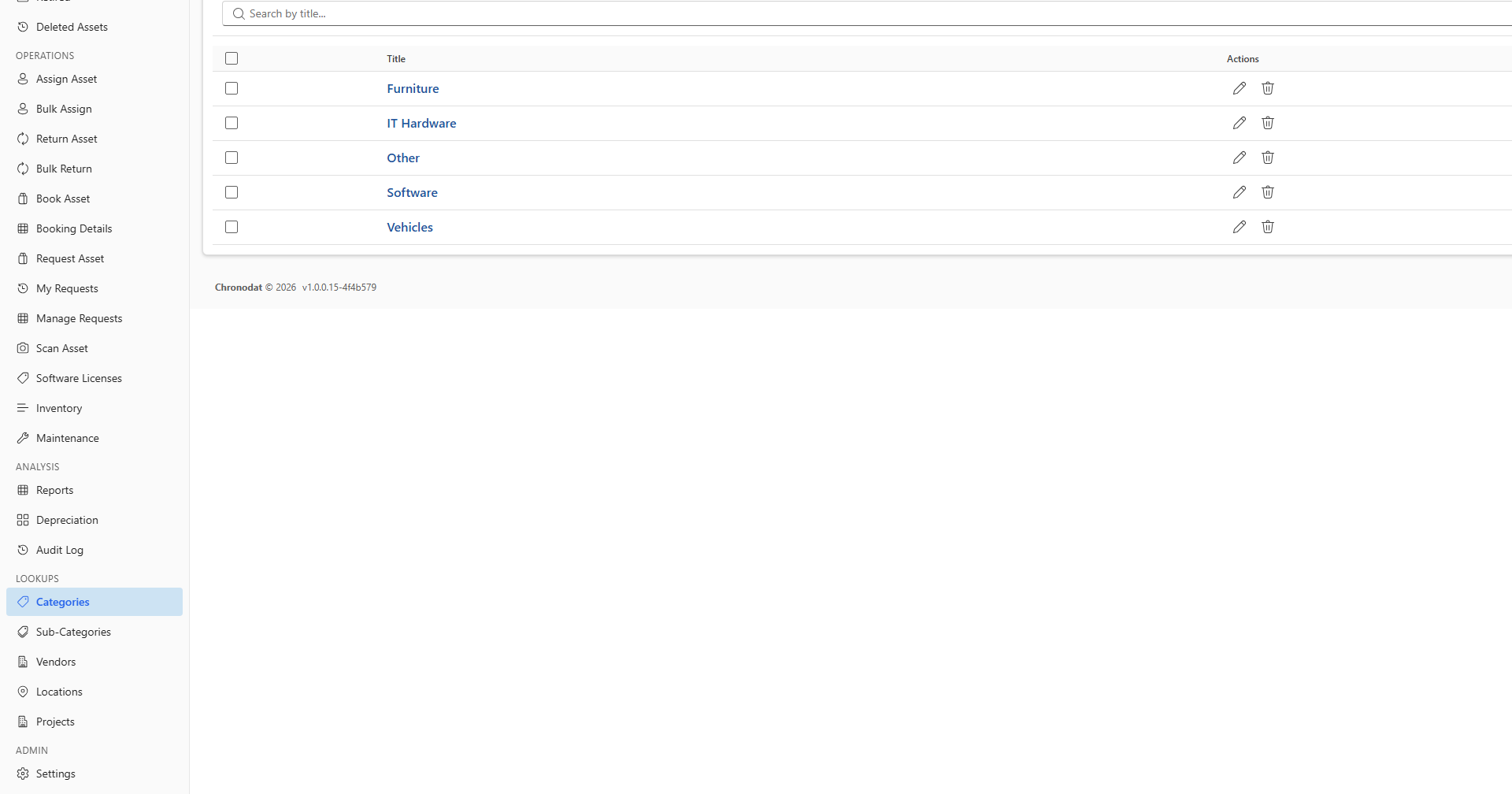Click version text v1.0.0.15-4f4b579
The height and width of the screenshot is (794, 1512).
pos(339,288)
